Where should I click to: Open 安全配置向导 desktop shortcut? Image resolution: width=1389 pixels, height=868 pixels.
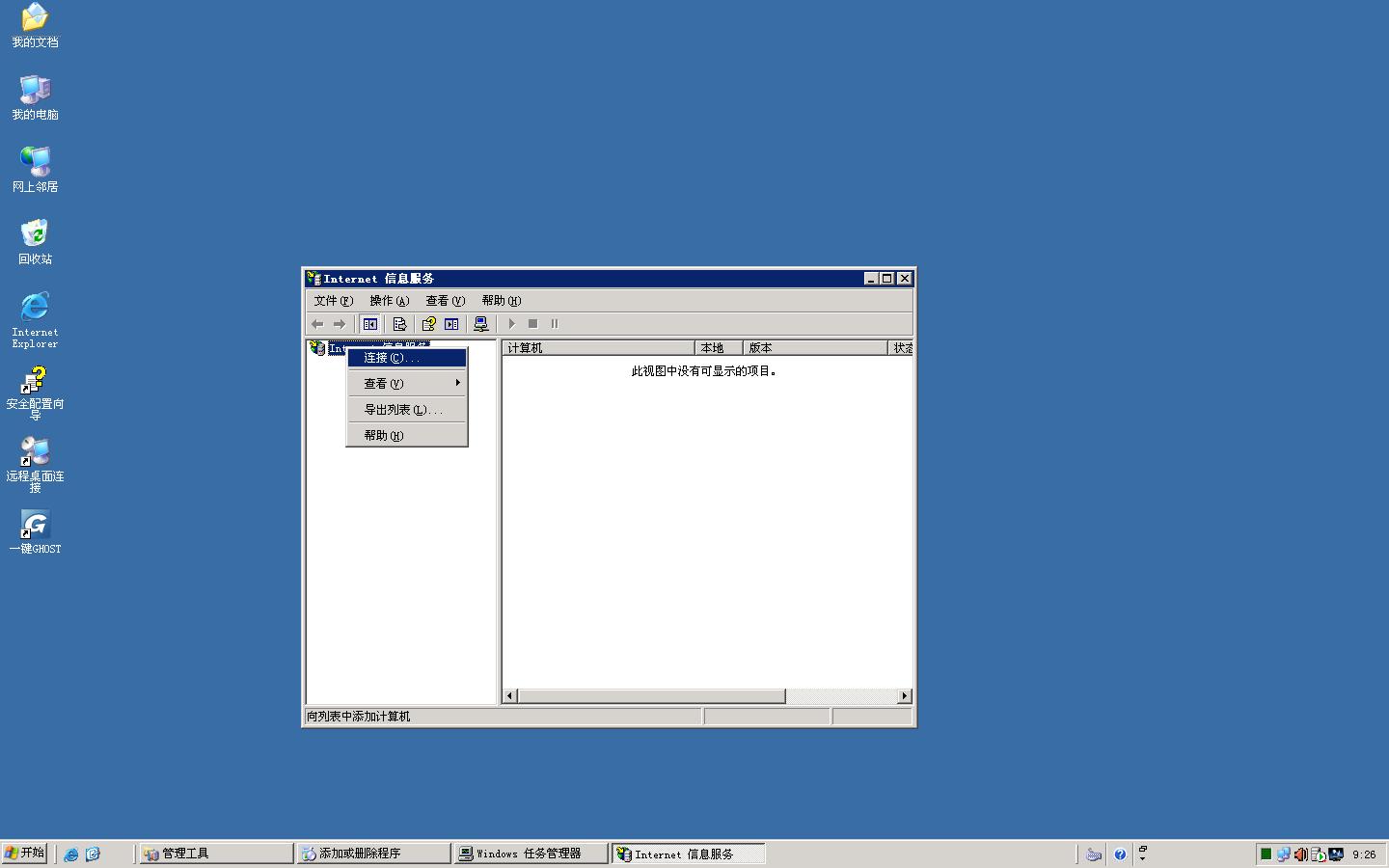[x=35, y=393]
